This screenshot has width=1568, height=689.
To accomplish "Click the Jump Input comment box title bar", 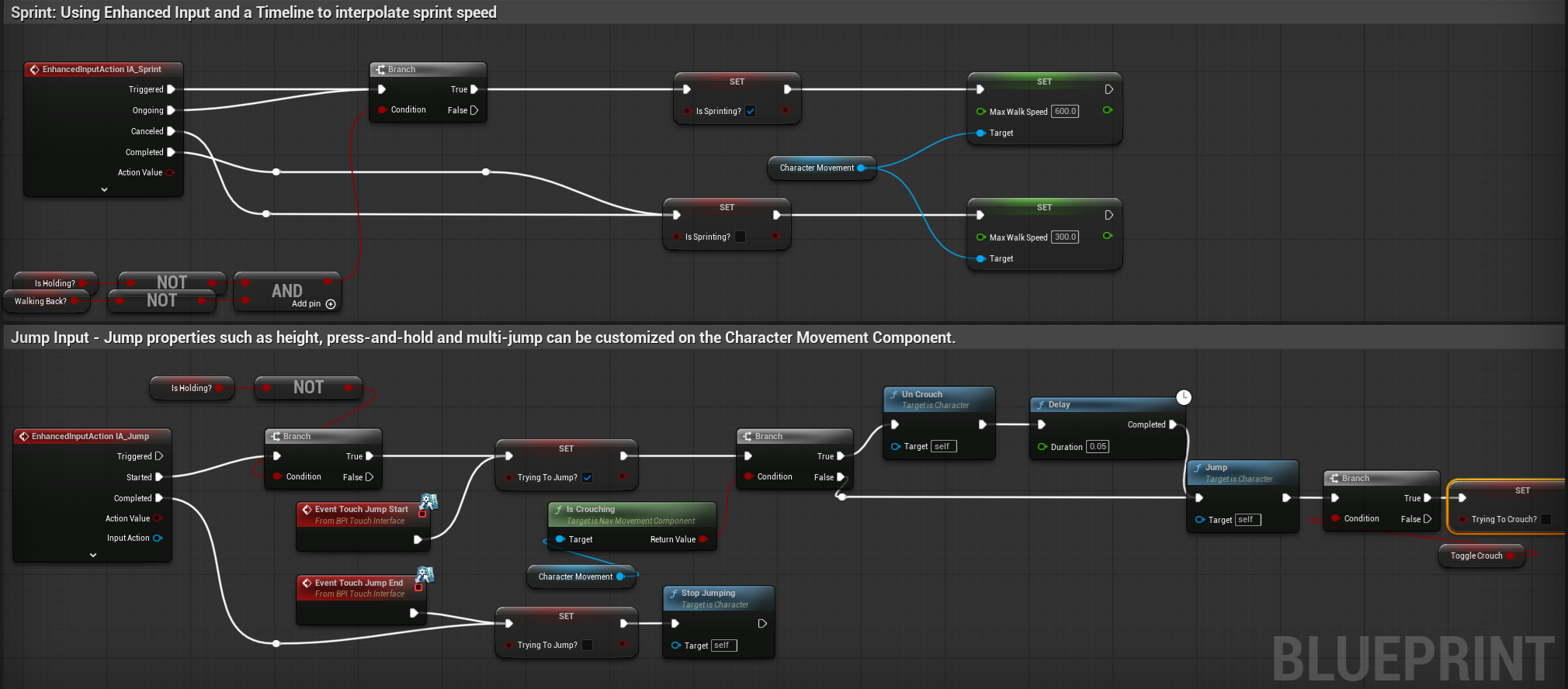I will click(784, 338).
